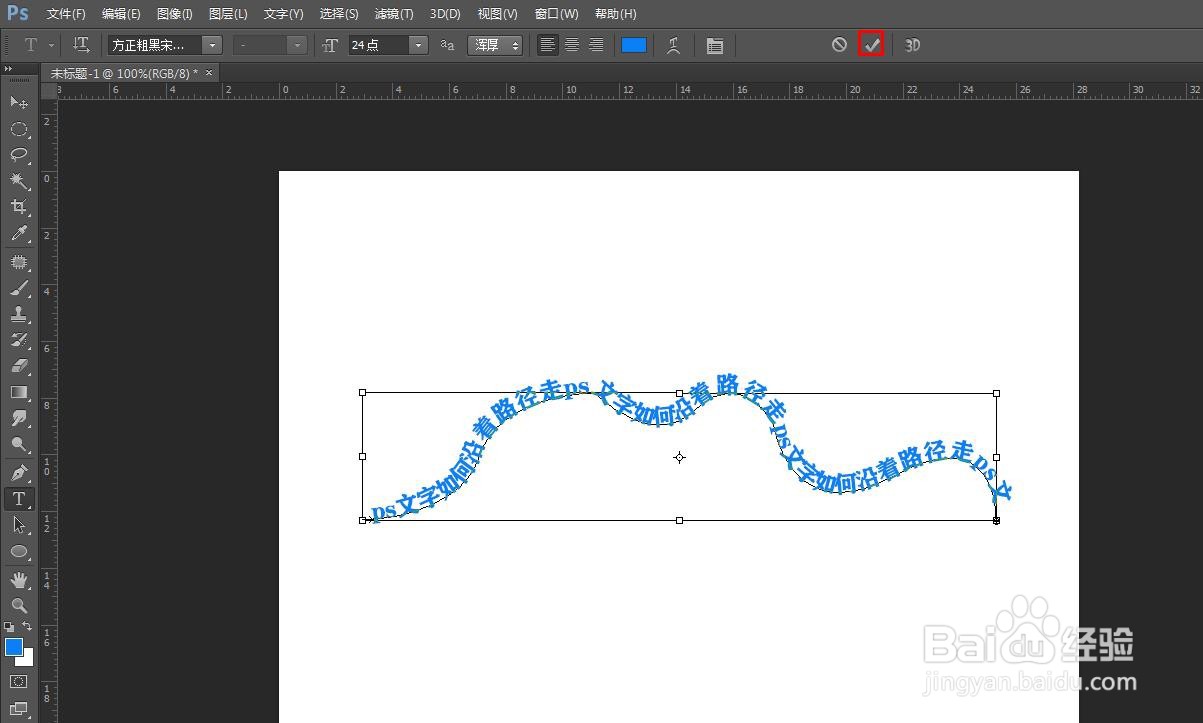1203x723 pixels.
Task: Click the Ps application logo
Action: pos(18,14)
